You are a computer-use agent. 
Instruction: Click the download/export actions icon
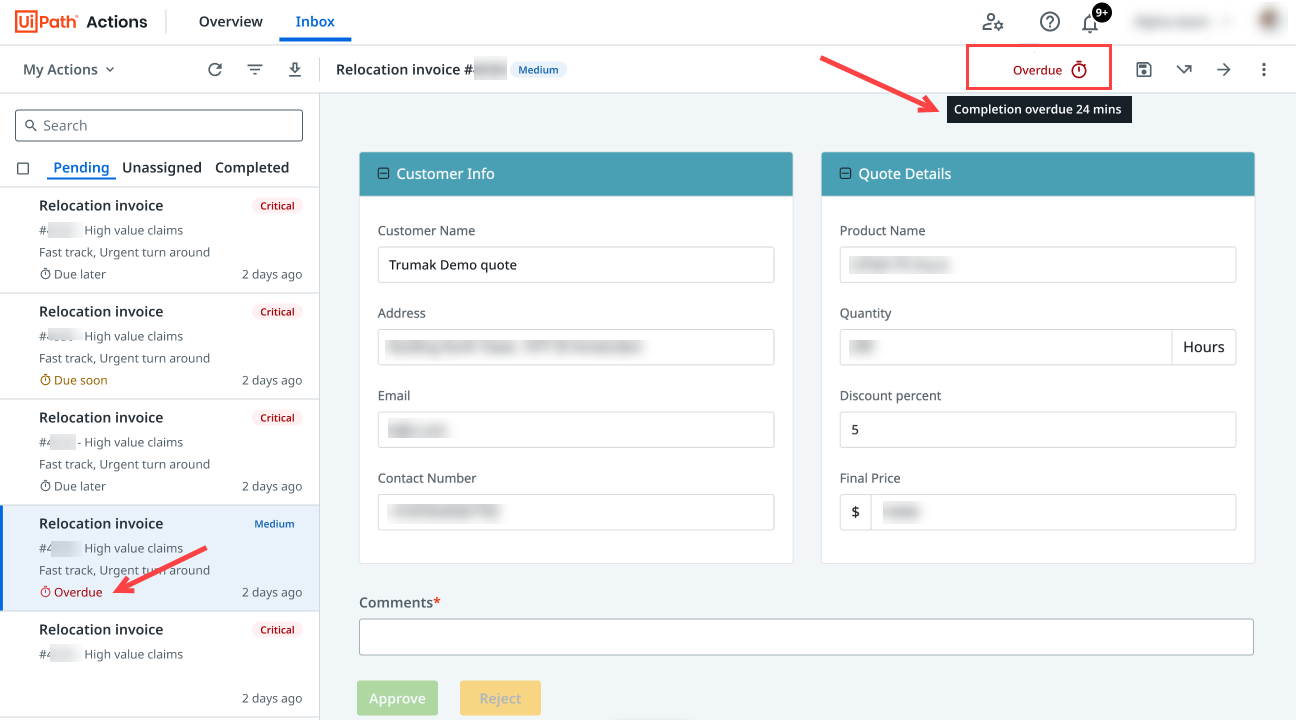pos(294,70)
